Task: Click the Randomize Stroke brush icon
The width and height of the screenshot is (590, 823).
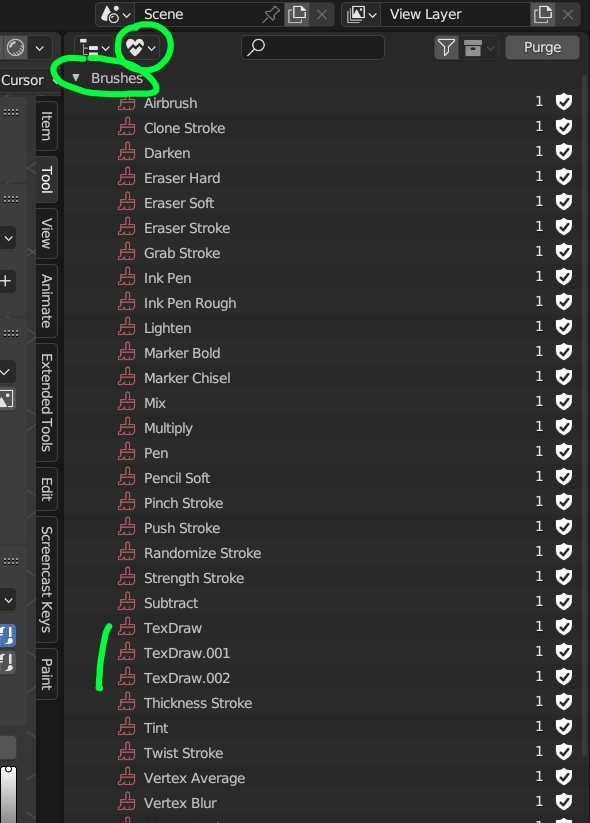Action: (x=127, y=553)
